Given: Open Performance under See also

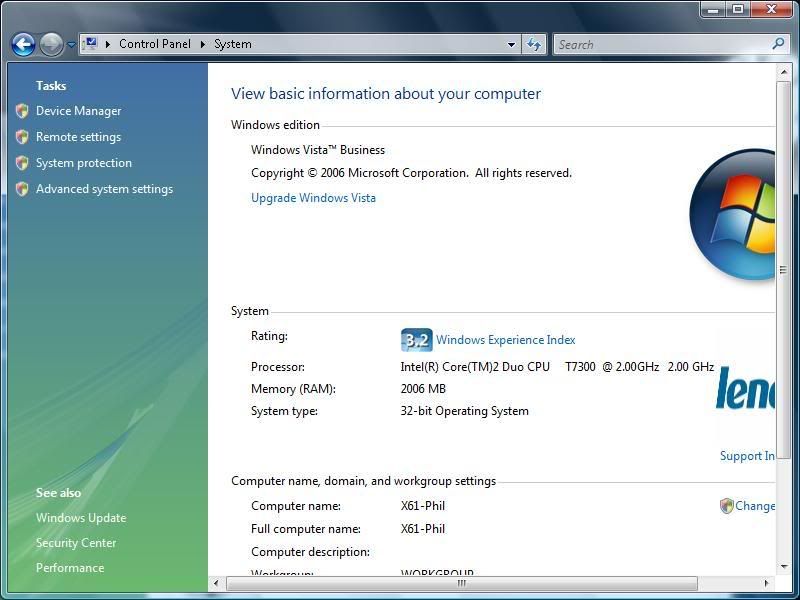Looking at the screenshot, I should pos(70,568).
